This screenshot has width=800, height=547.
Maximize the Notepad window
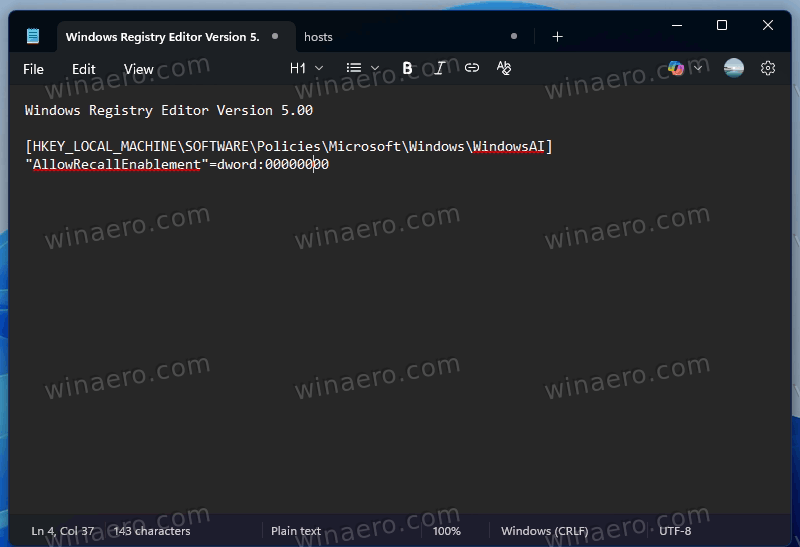click(x=722, y=25)
